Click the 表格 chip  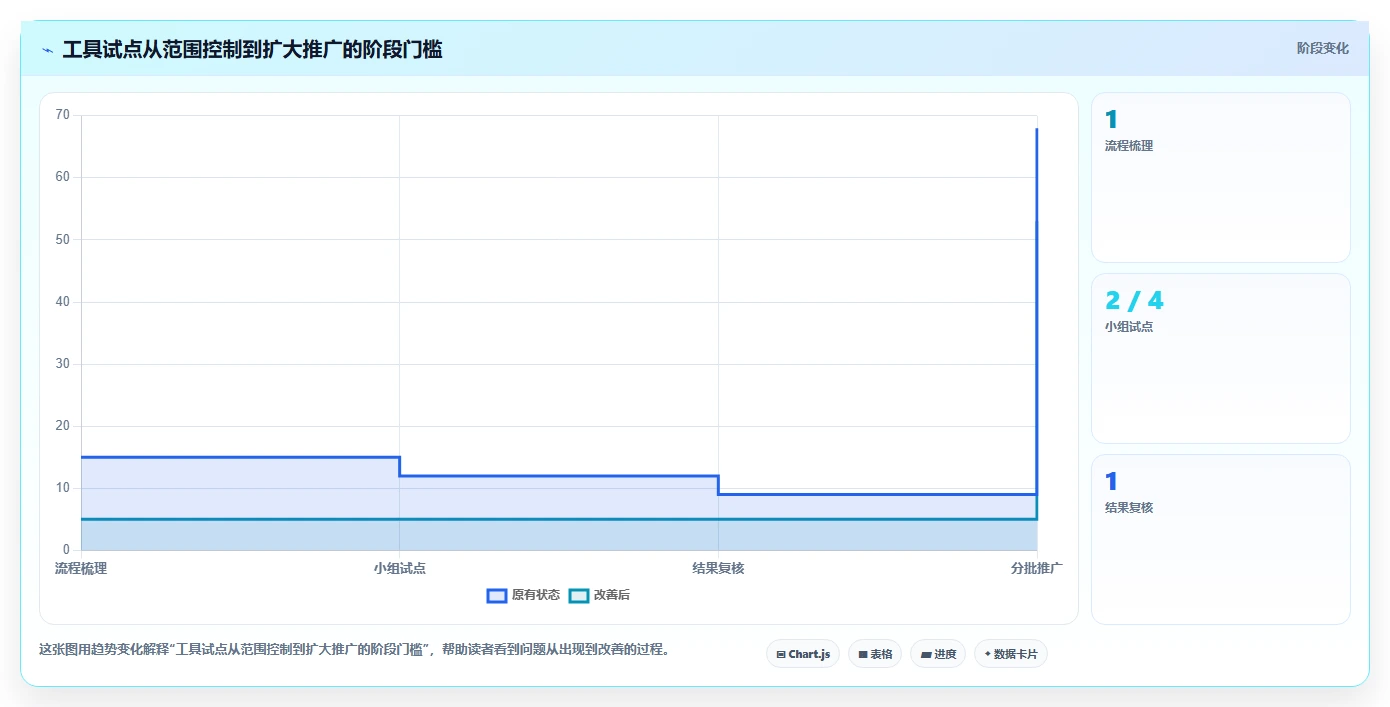[875, 654]
